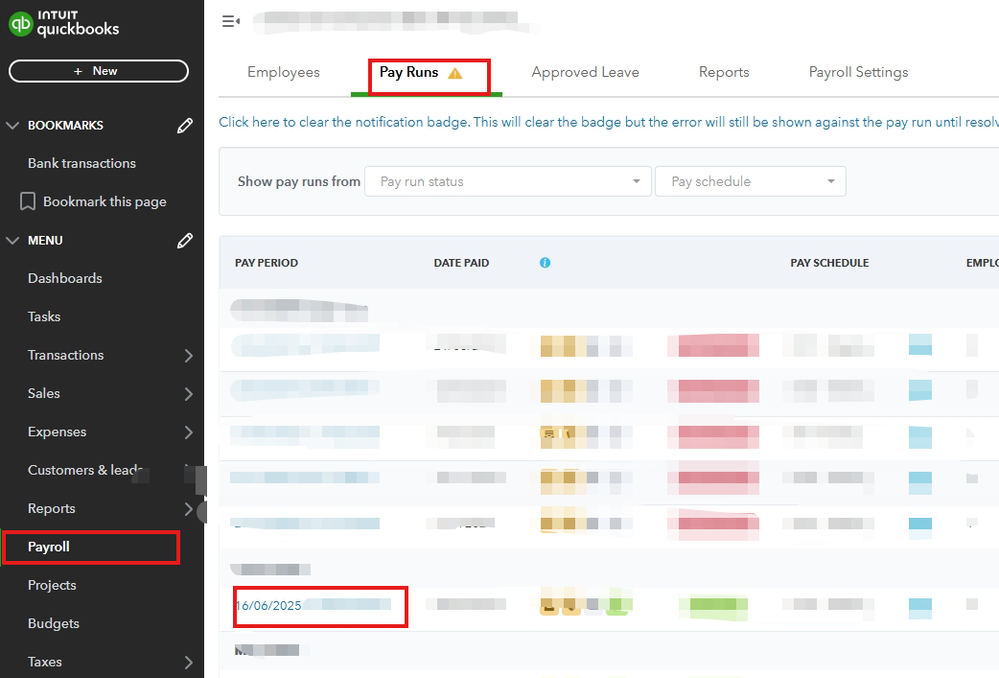Click link to clear the notification badge
This screenshot has width=999, height=678.
pyautogui.click(x=608, y=122)
